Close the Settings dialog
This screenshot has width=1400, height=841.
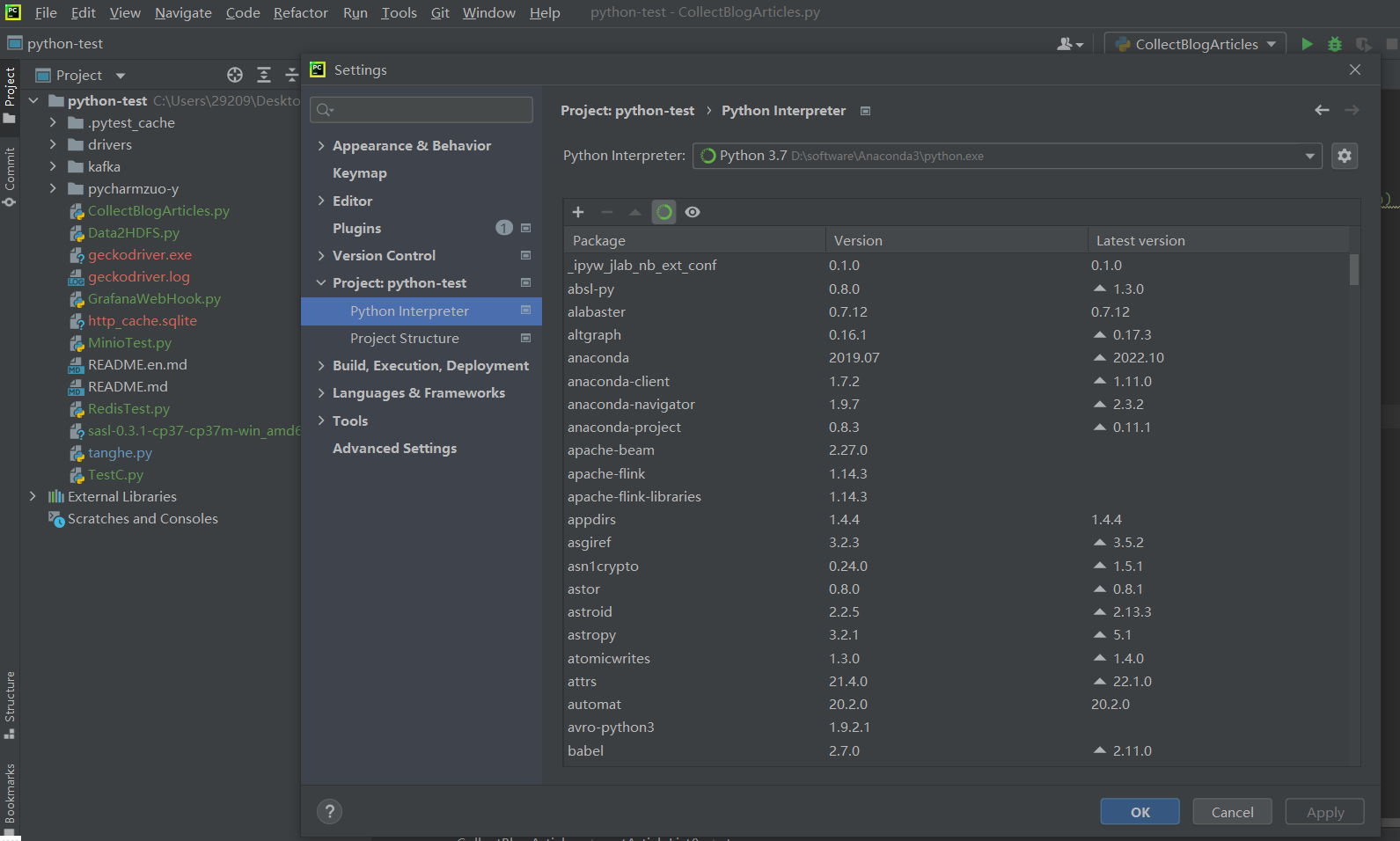point(1355,69)
